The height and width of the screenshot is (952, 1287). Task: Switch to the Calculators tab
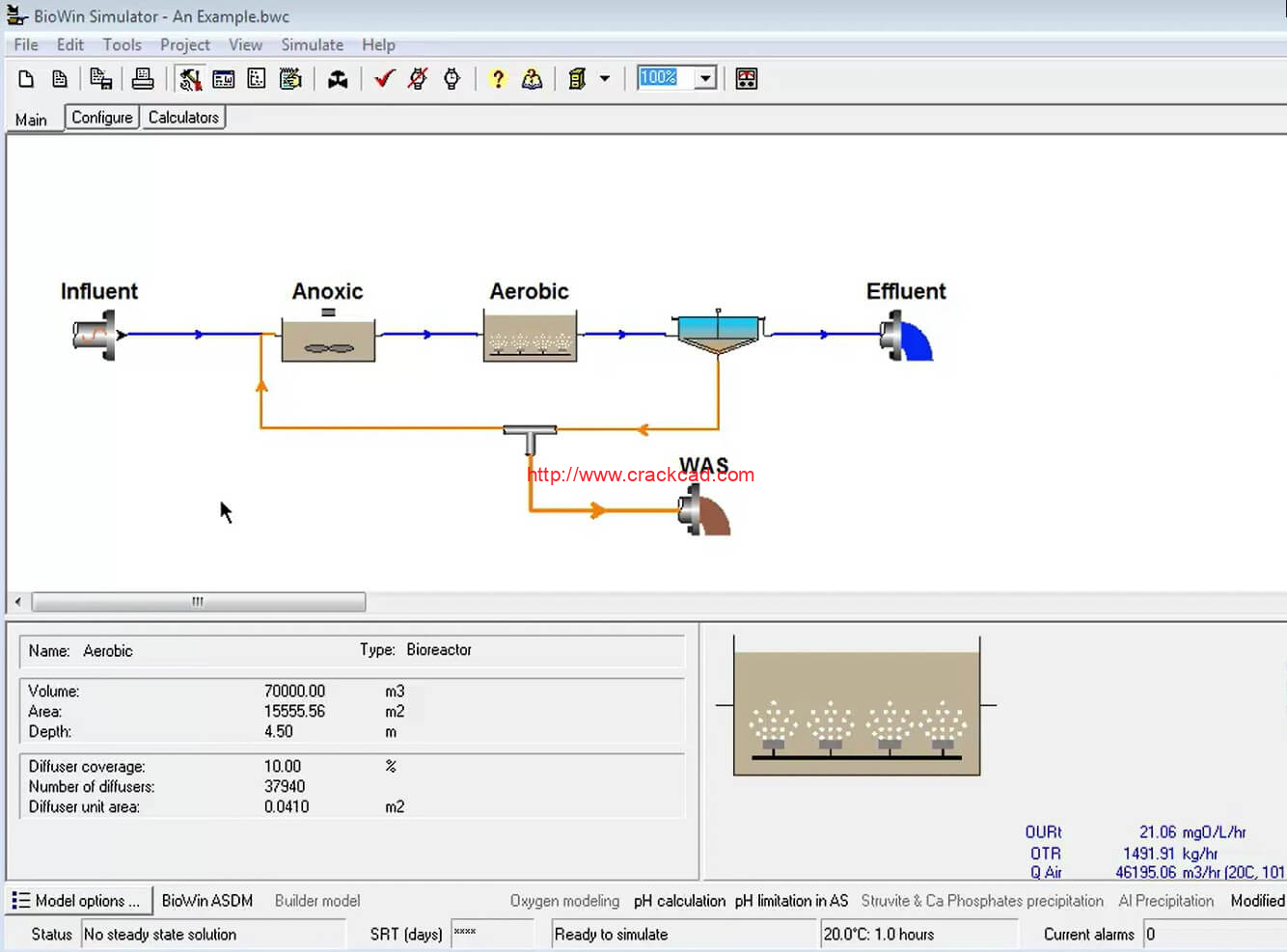pyautogui.click(x=183, y=118)
